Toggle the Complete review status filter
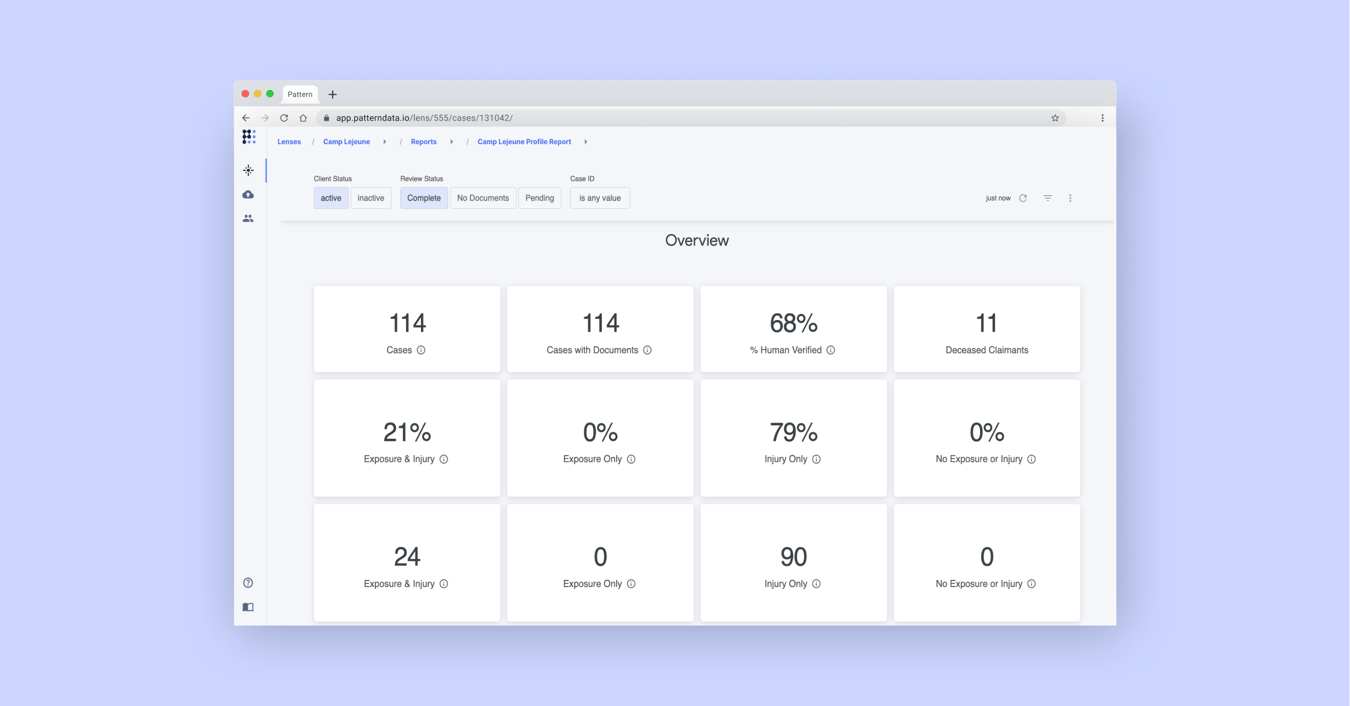The width and height of the screenshot is (1350, 706). [424, 198]
